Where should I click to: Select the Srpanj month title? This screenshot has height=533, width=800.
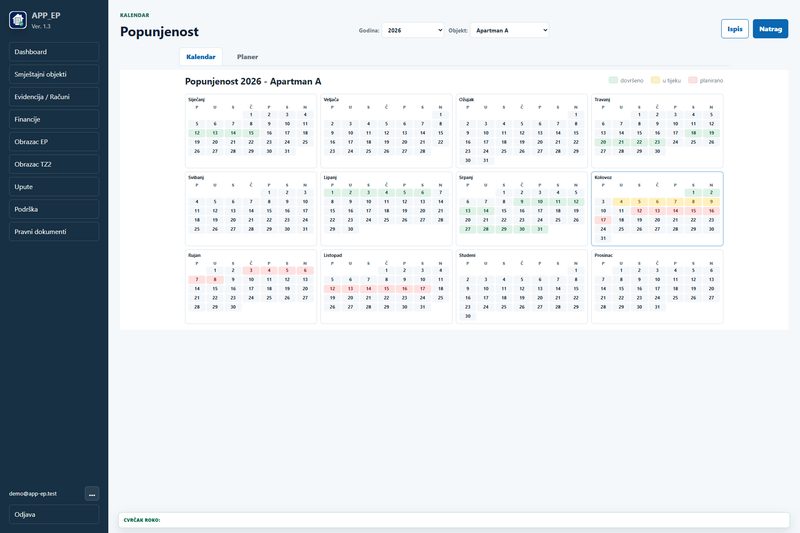466,177
